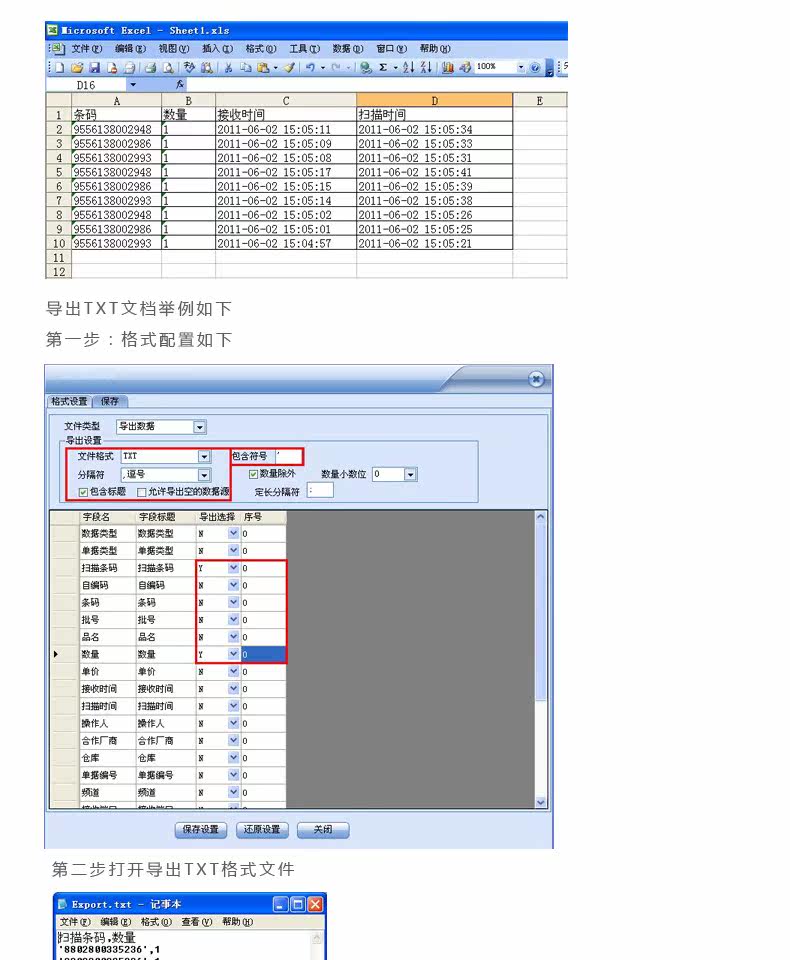
Task: Open the 数量小数位 dropdown
Action: pyautogui.click(x=410, y=474)
